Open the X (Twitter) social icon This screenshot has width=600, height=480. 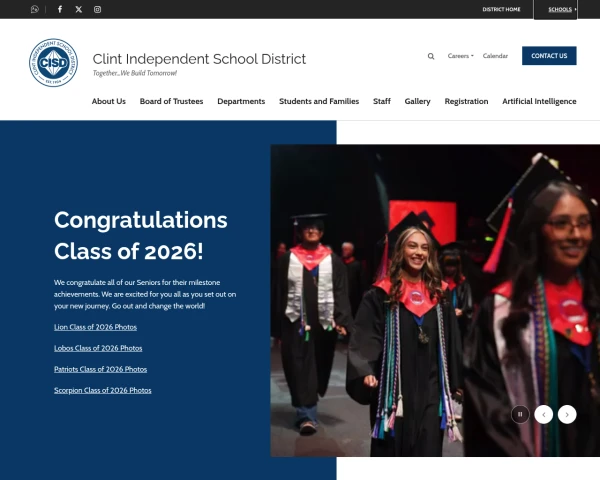tap(79, 9)
